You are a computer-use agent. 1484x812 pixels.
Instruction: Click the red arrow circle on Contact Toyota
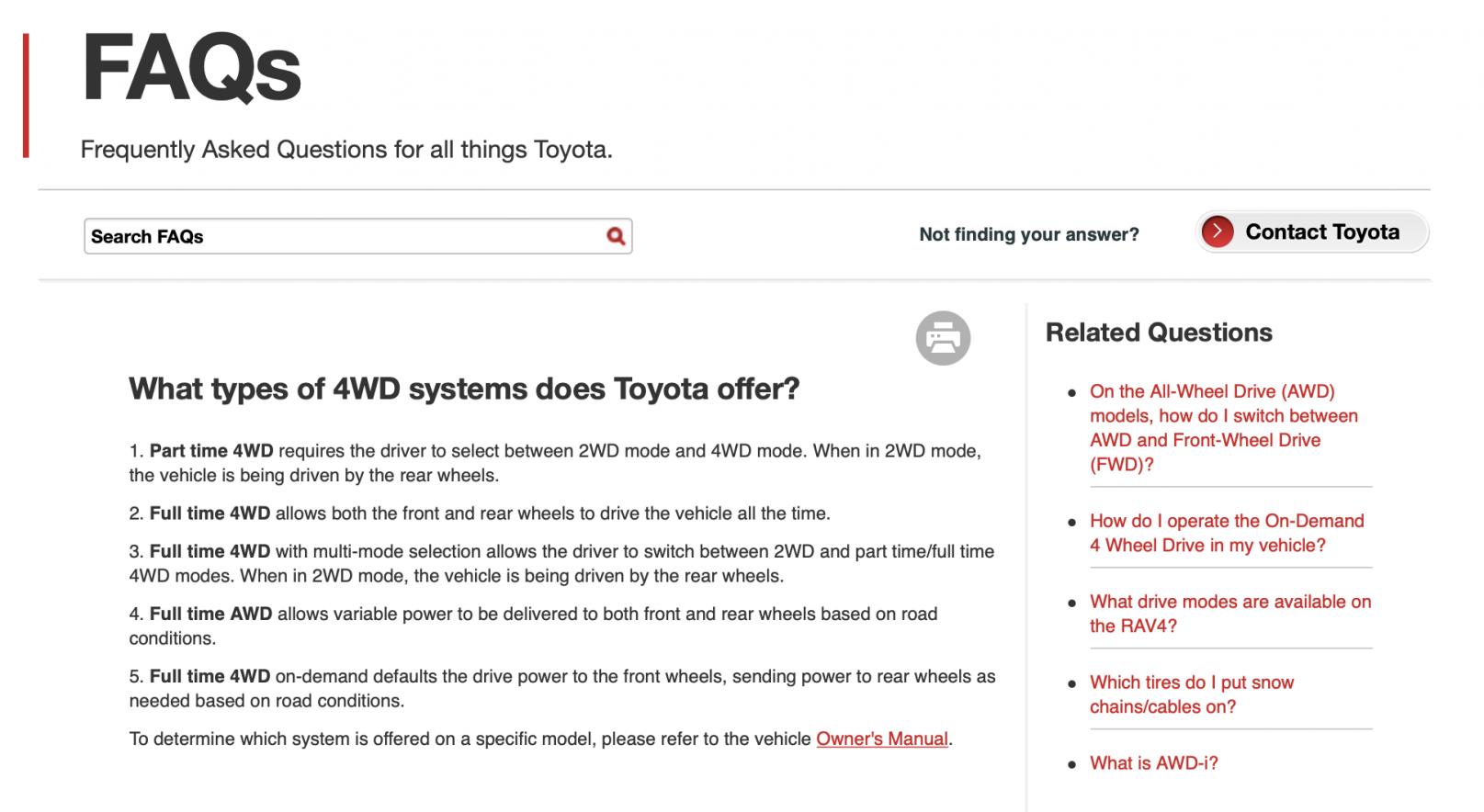click(1218, 231)
